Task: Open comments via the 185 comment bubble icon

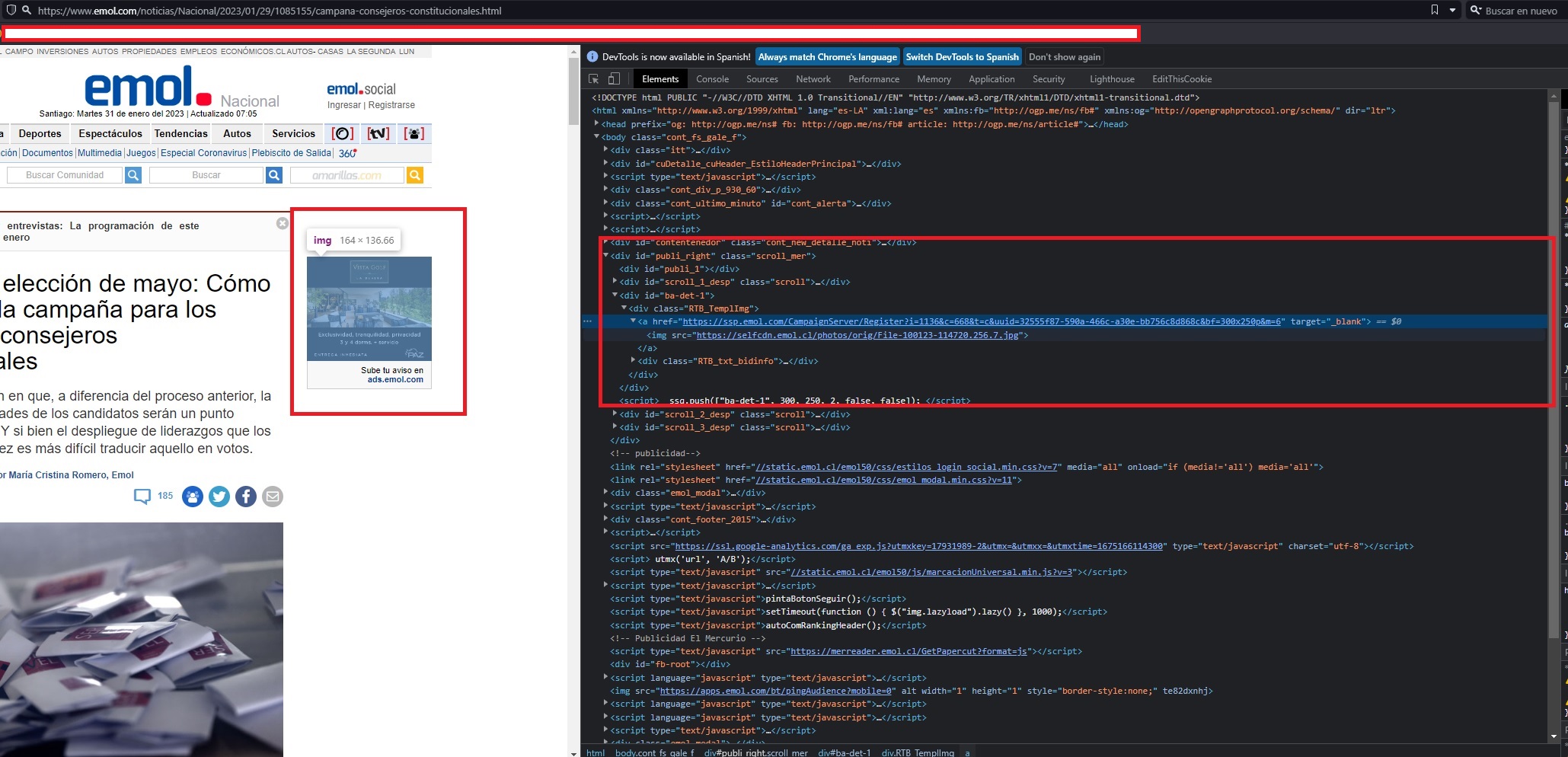Action: [144, 496]
